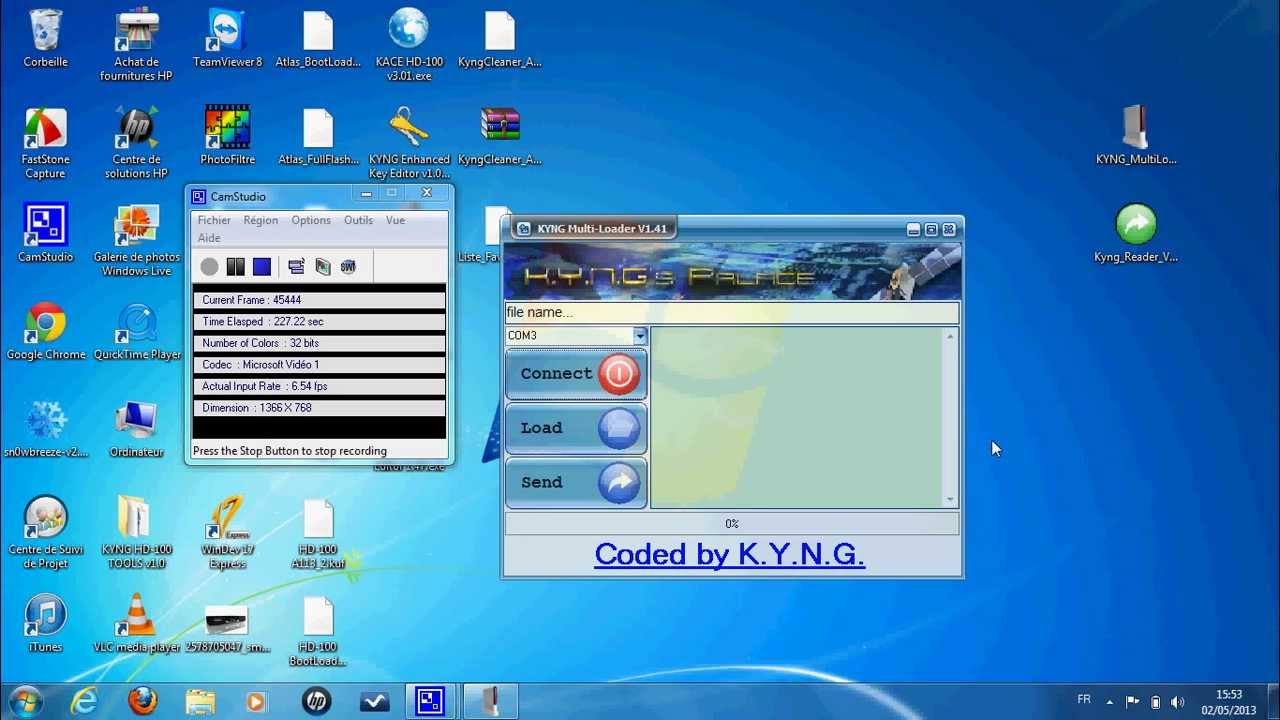Open the Région menu in CamStudio

tap(260, 220)
